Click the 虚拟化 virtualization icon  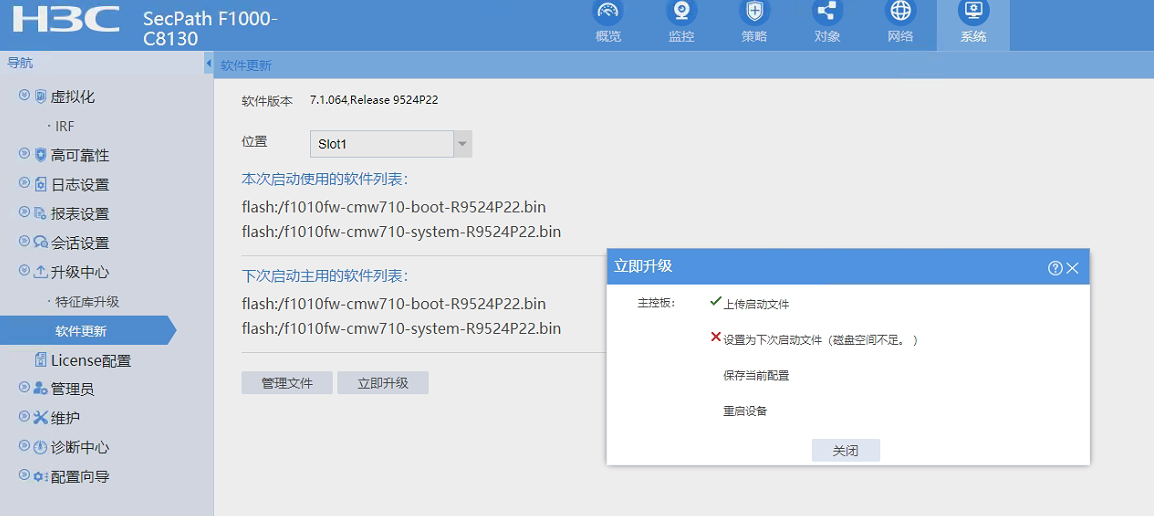pos(40,96)
